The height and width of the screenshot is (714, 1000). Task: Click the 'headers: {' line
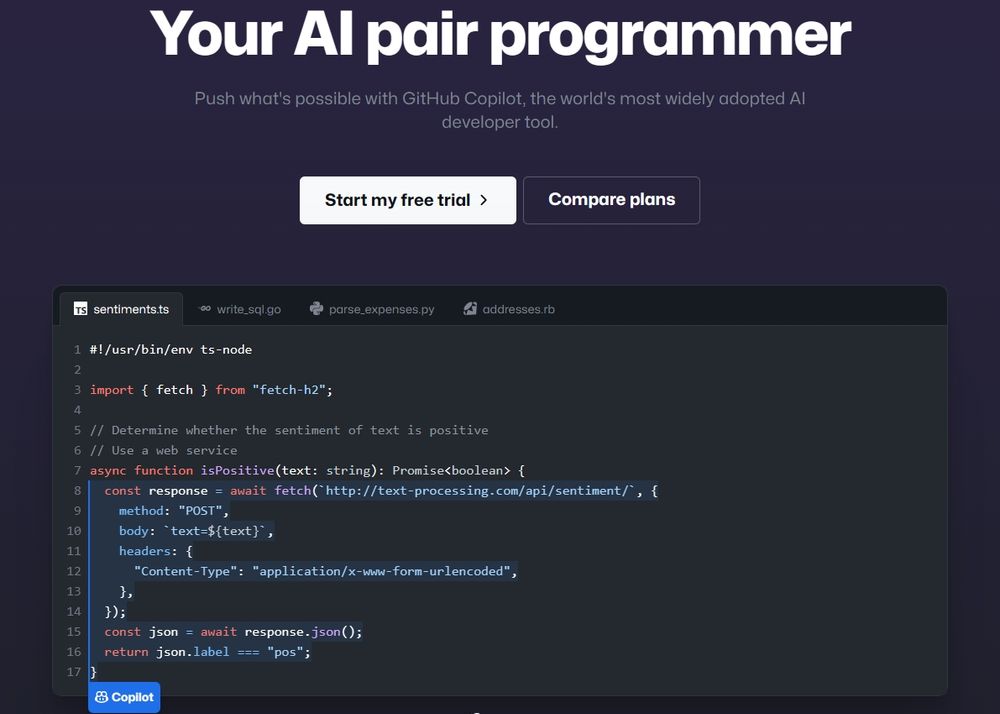(156, 551)
